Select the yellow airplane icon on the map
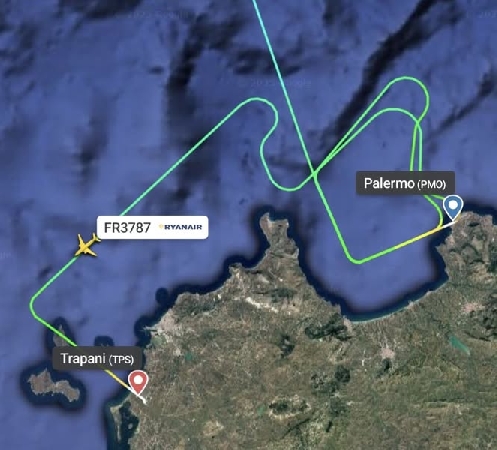Screen dimensions: 497x450 coord(87,246)
